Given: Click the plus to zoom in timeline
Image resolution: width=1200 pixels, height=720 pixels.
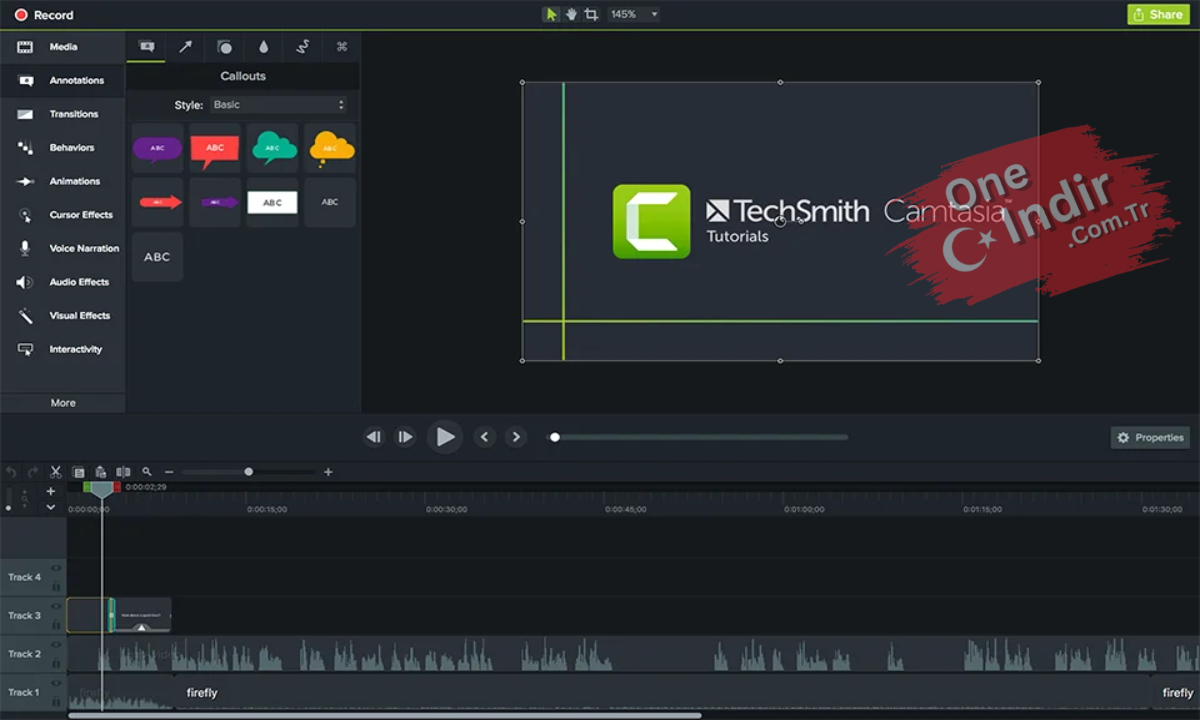Looking at the screenshot, I should coord(328,472).
